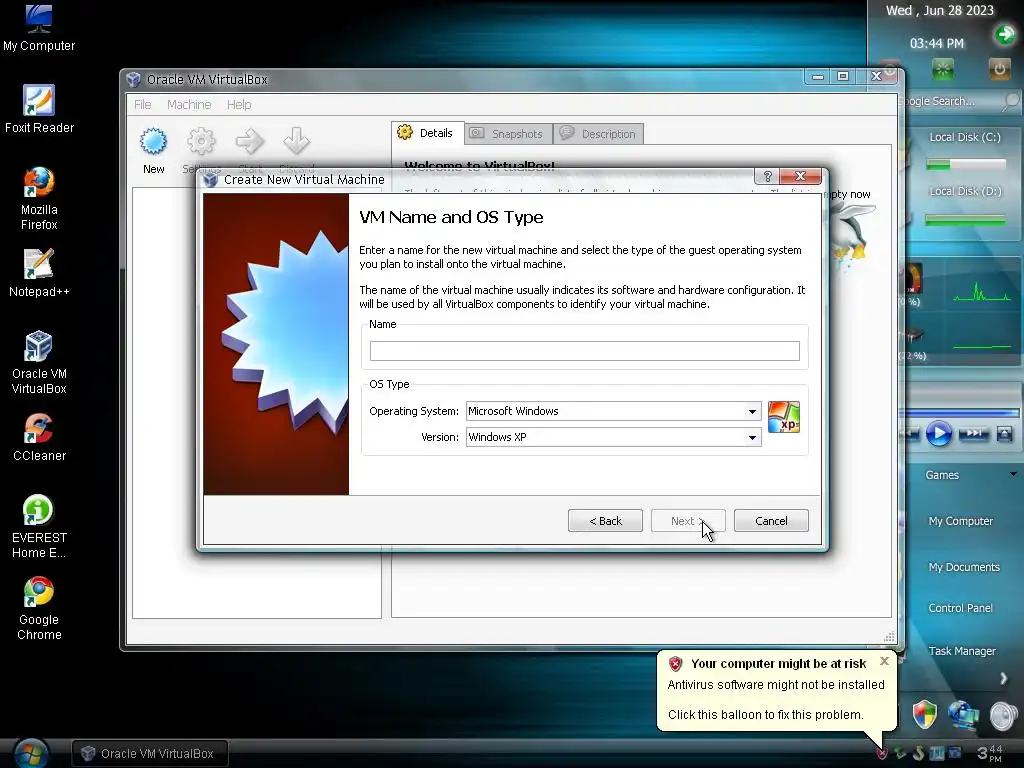Click the Windows XP OS type icon
Viewport: 1024px width, 768px height.
[784, 417]
